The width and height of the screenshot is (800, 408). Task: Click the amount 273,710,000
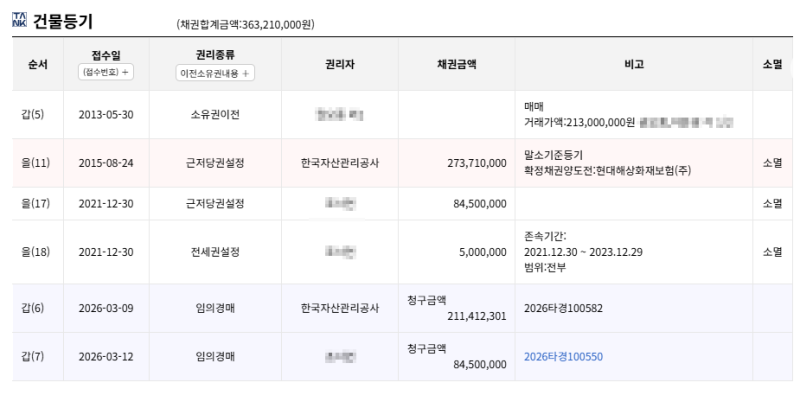pyautogui.click(x=477, y=164)
